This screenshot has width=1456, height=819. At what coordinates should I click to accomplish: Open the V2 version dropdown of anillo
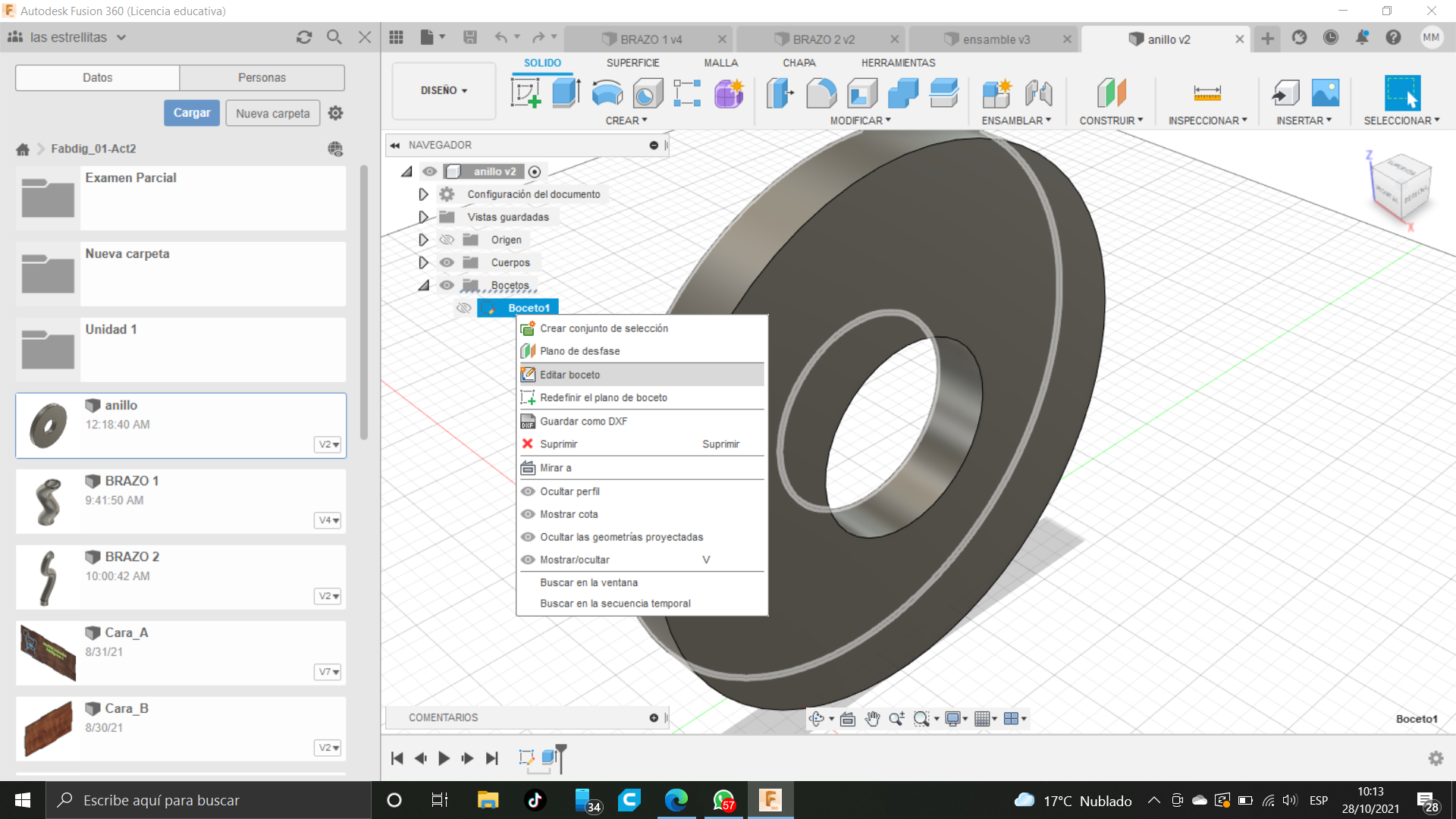(328, 444)
